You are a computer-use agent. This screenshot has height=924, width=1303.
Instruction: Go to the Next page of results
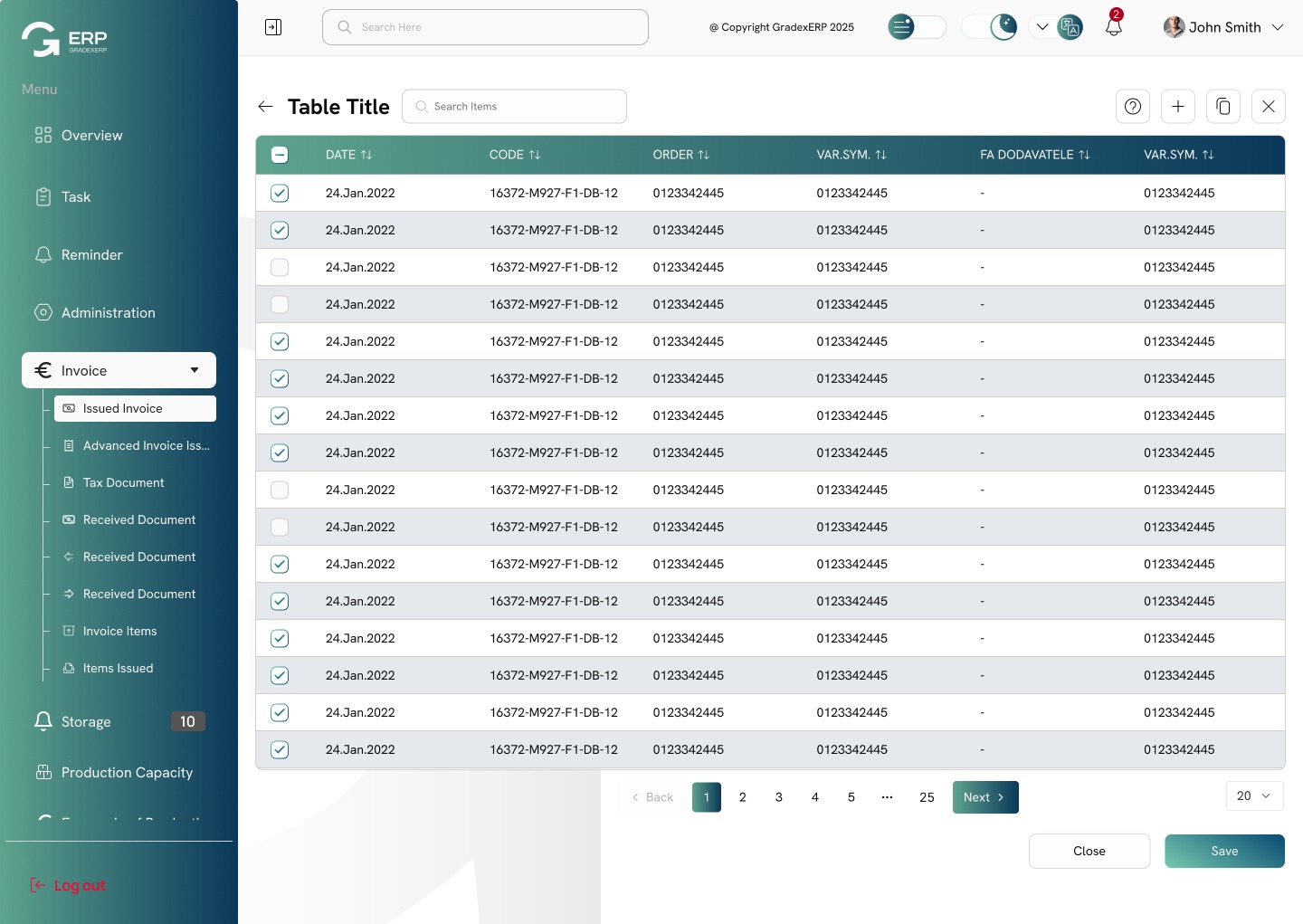pos(984,797)
